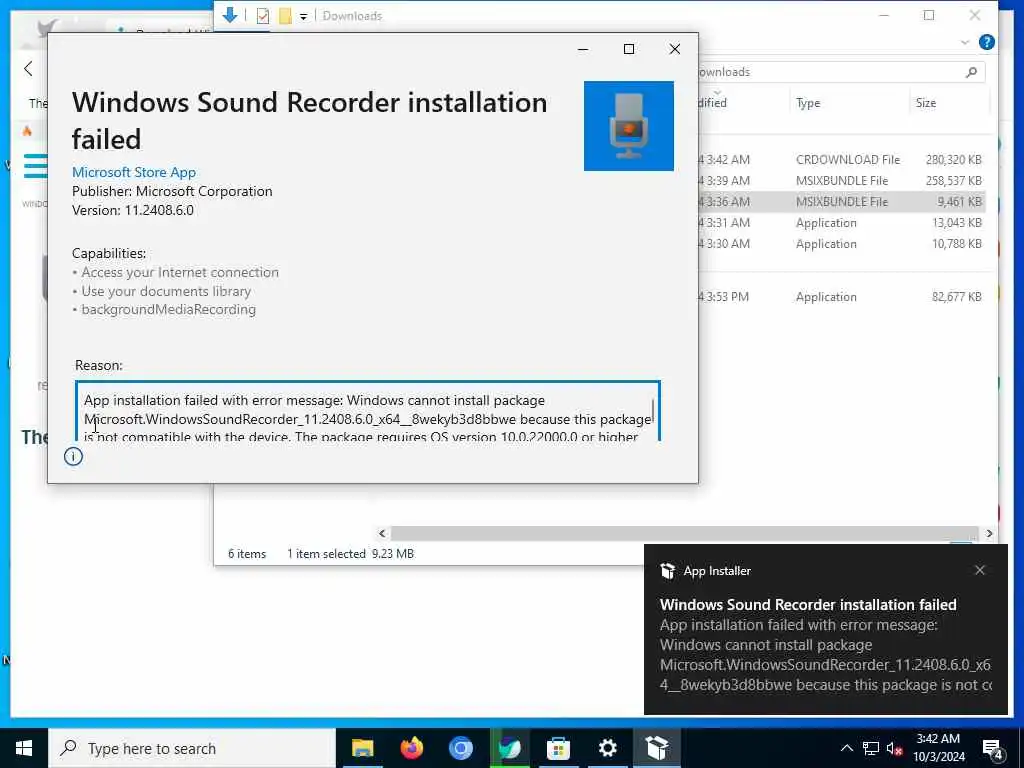This screenshot has height=768, width=1024.
Task: Click the Sound Recorder microphone app icon
Action: click(628, 126)
